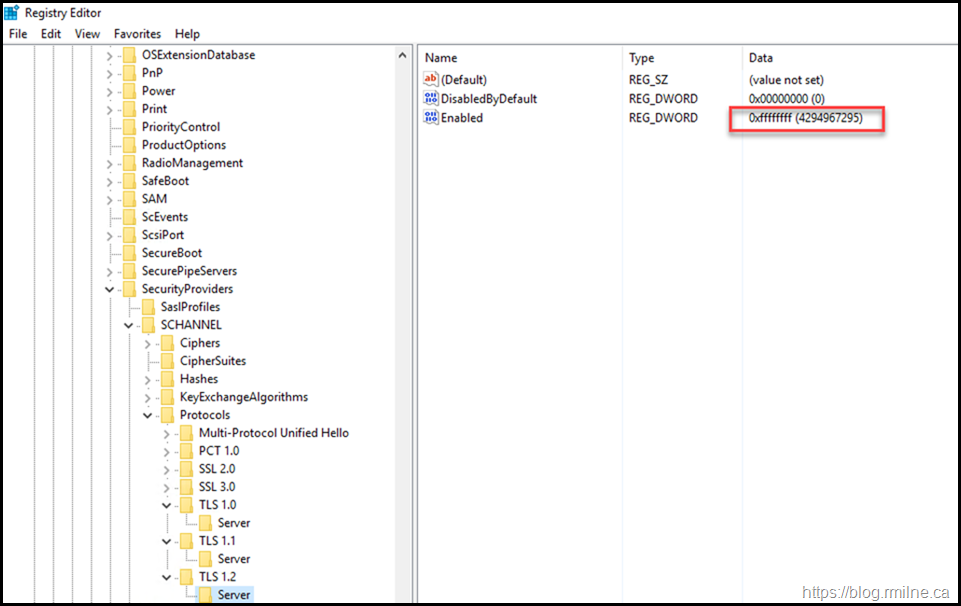Click the Enabled DWORD value icon
The image size is (961, 606).
tap(431, 118)
